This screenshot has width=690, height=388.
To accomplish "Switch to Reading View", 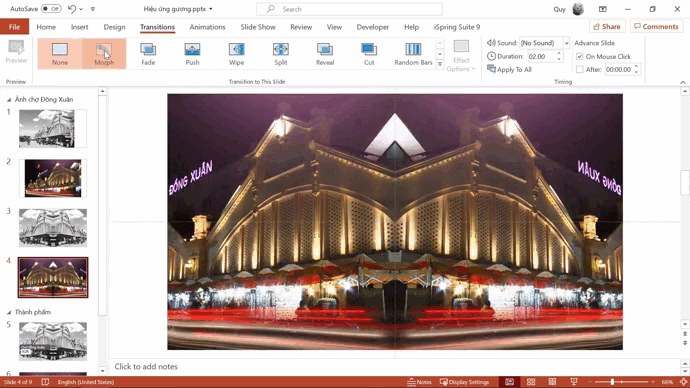I will (x=552, y=382).
